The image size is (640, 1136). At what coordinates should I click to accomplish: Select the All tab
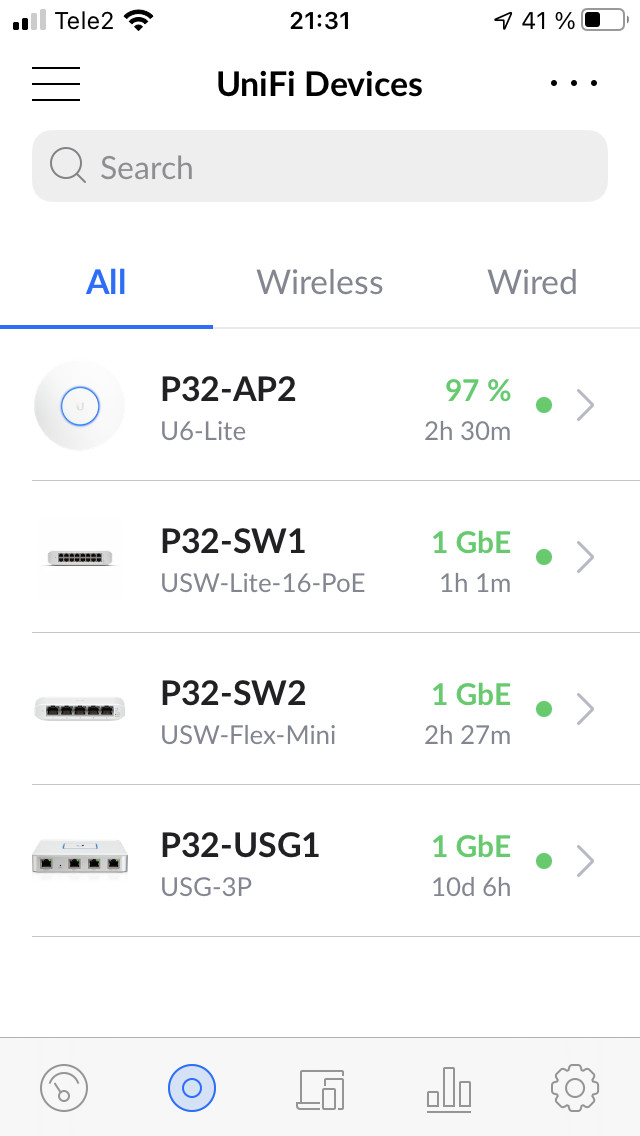click(x=106, y=282)
